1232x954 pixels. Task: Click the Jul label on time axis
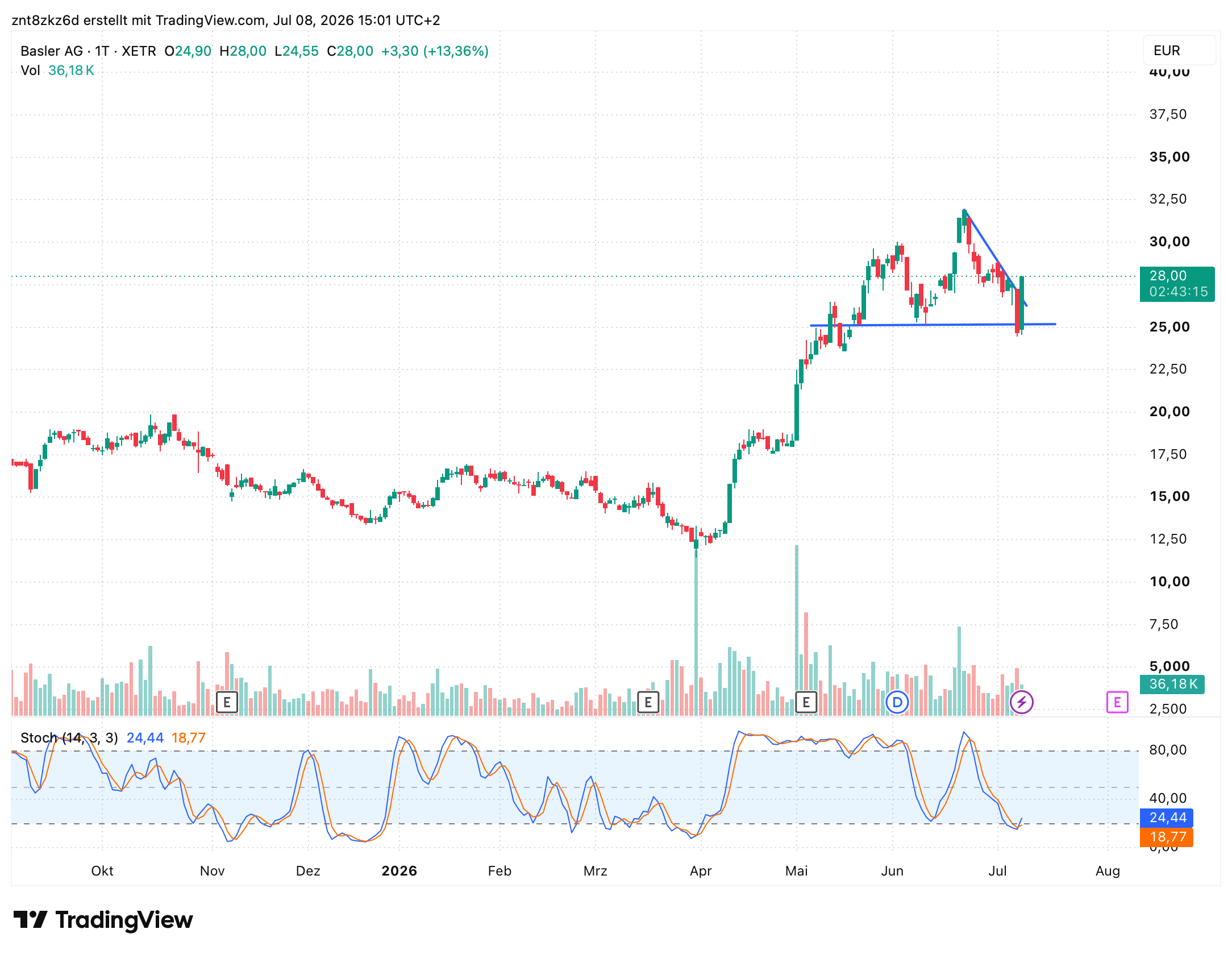pyautogui.click(x=997, y=871)
